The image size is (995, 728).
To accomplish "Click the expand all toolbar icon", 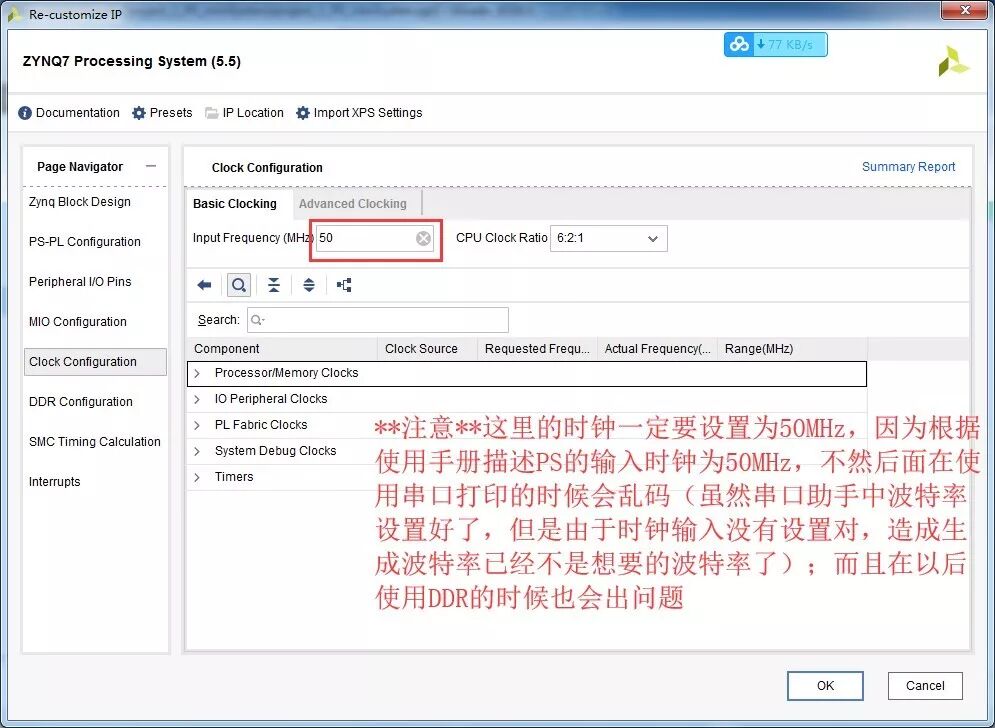I will 308,285.
